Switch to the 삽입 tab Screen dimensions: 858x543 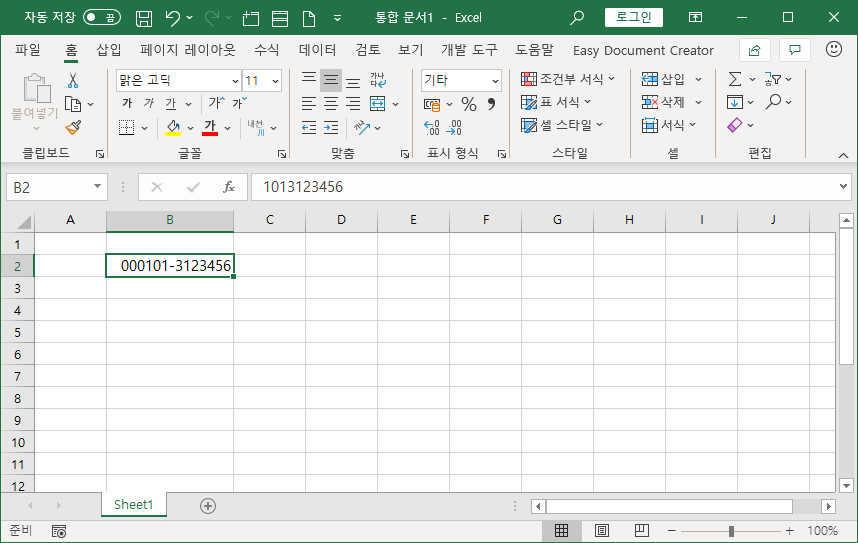(108, 50)
